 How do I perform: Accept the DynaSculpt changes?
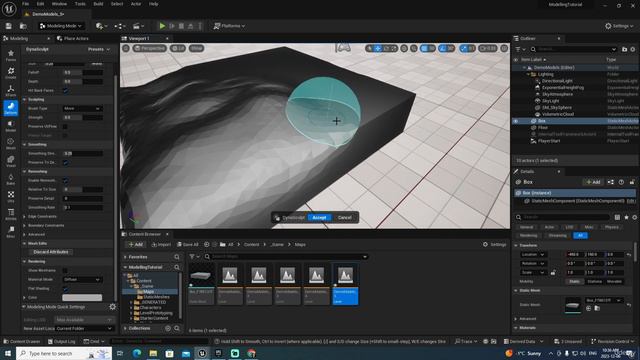pos(319,218)
